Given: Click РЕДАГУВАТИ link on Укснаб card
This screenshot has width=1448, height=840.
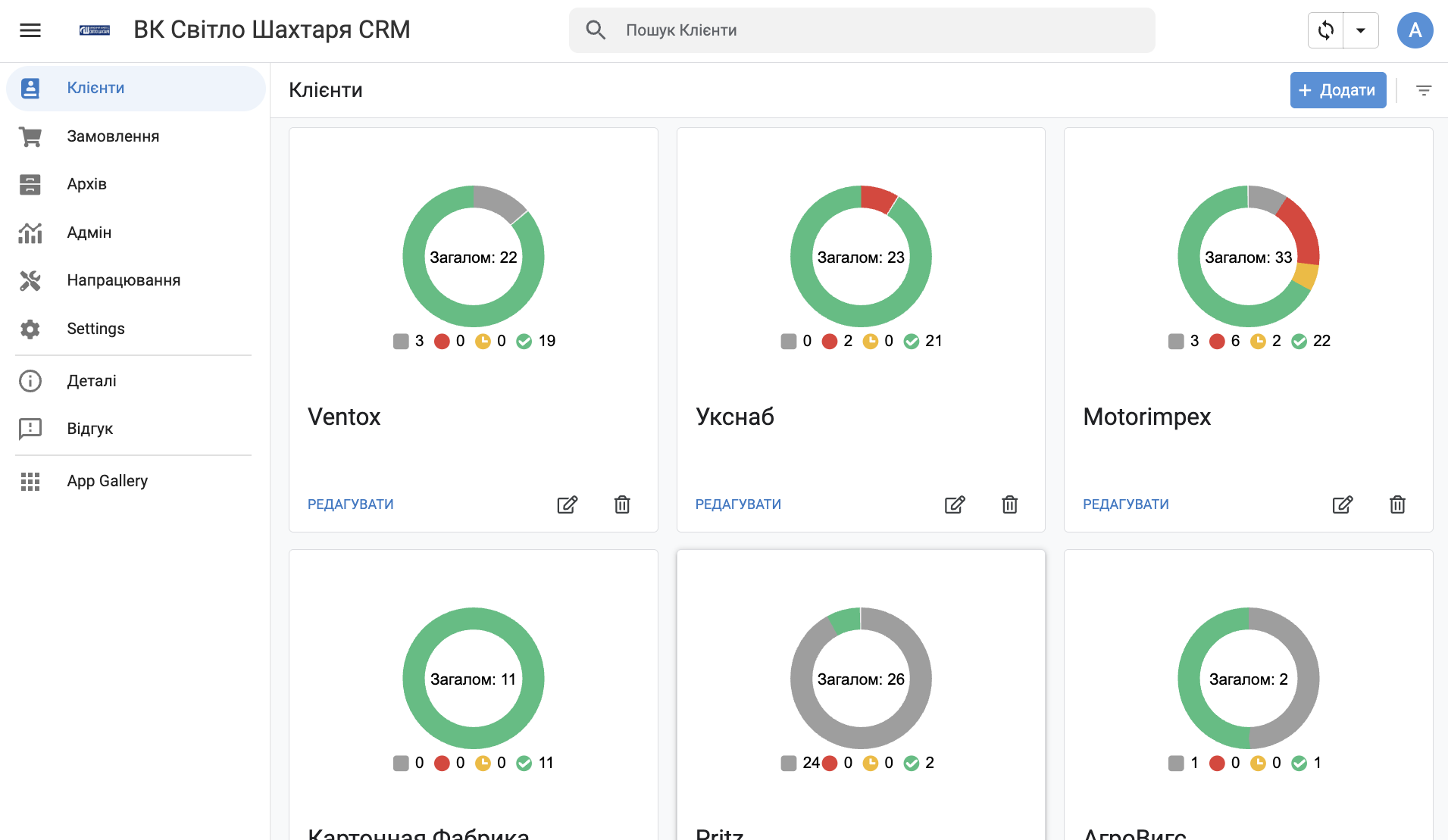Looking at the screenshot, I should (x=738, y=504).
